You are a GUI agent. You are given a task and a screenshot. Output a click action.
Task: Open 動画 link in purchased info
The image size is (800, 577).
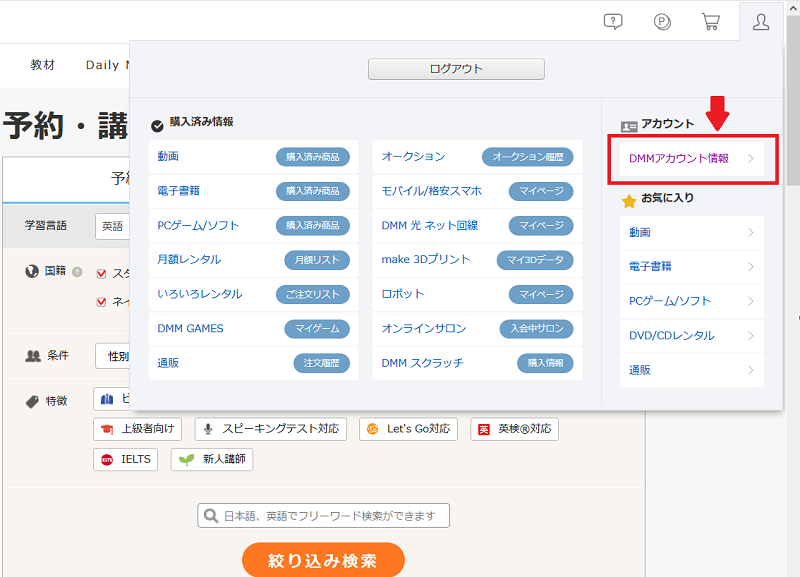click(x=168, y=157)
